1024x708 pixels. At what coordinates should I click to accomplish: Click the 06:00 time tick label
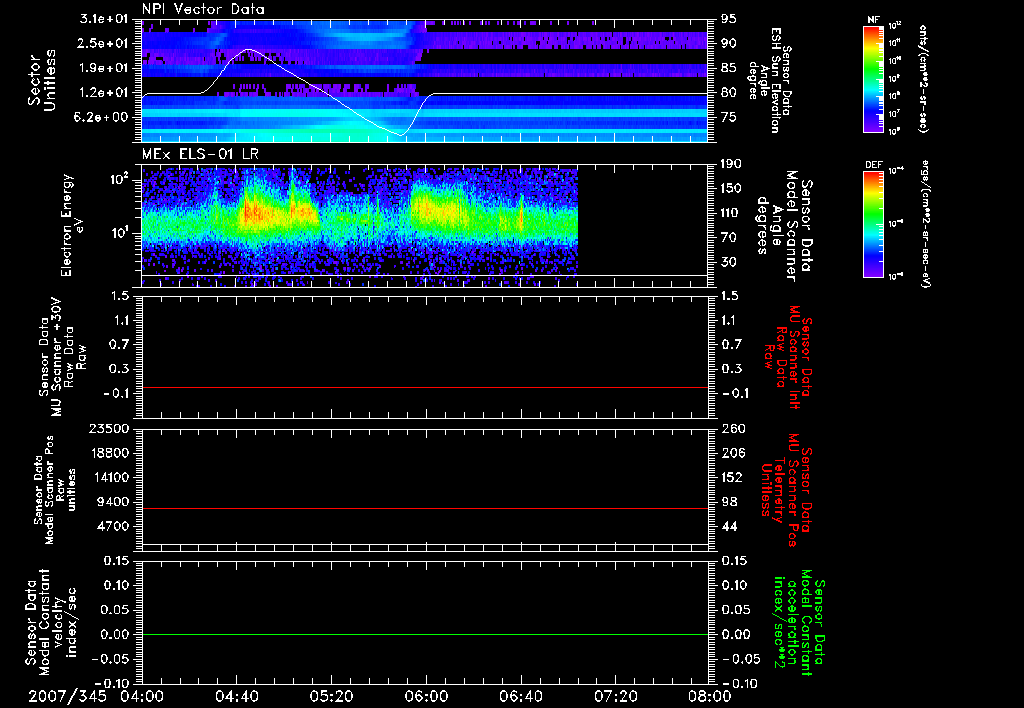pyautogui.click(x=426, y=697)
